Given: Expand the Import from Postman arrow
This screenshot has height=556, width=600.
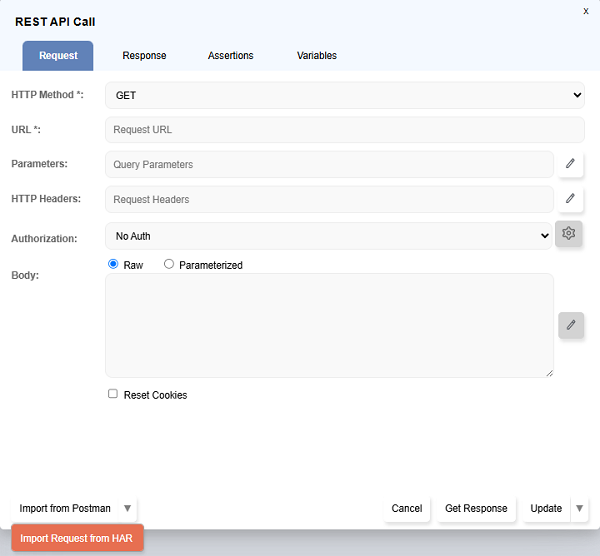Looking at the screenshot, I should click(x=127, y=508).
